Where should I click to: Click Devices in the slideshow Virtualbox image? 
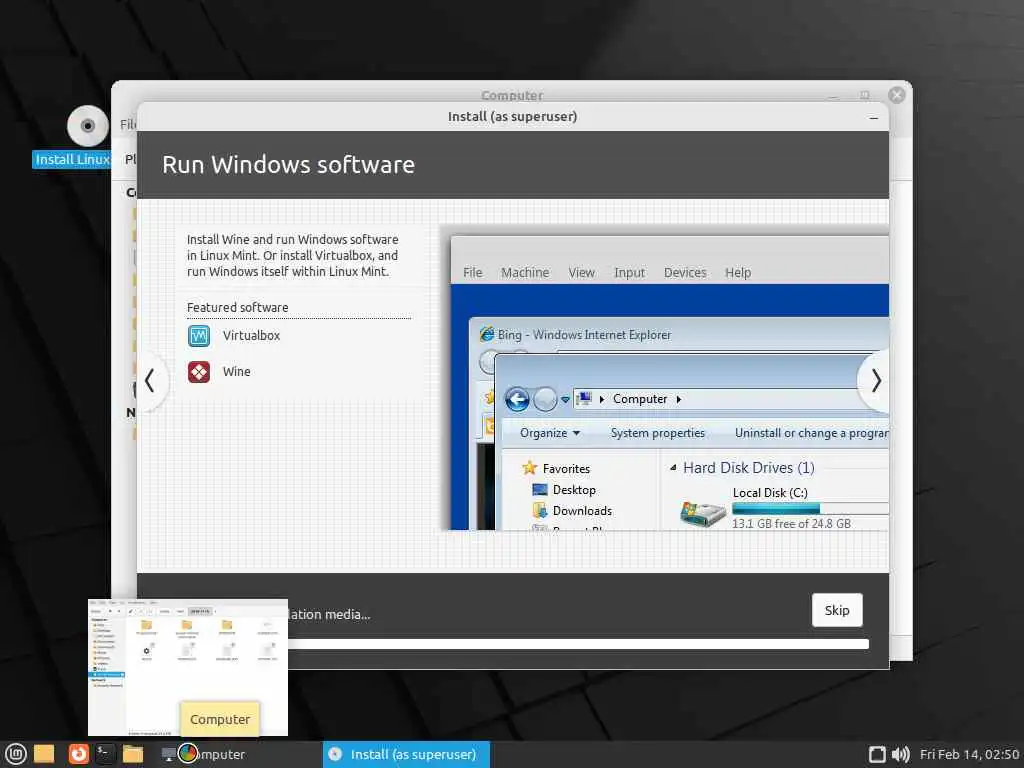tap(685, 272)
